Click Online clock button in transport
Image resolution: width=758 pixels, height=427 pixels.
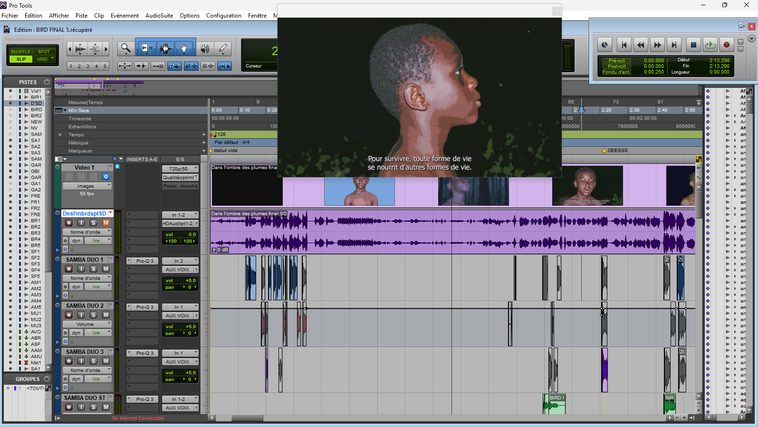pos(604,45)
